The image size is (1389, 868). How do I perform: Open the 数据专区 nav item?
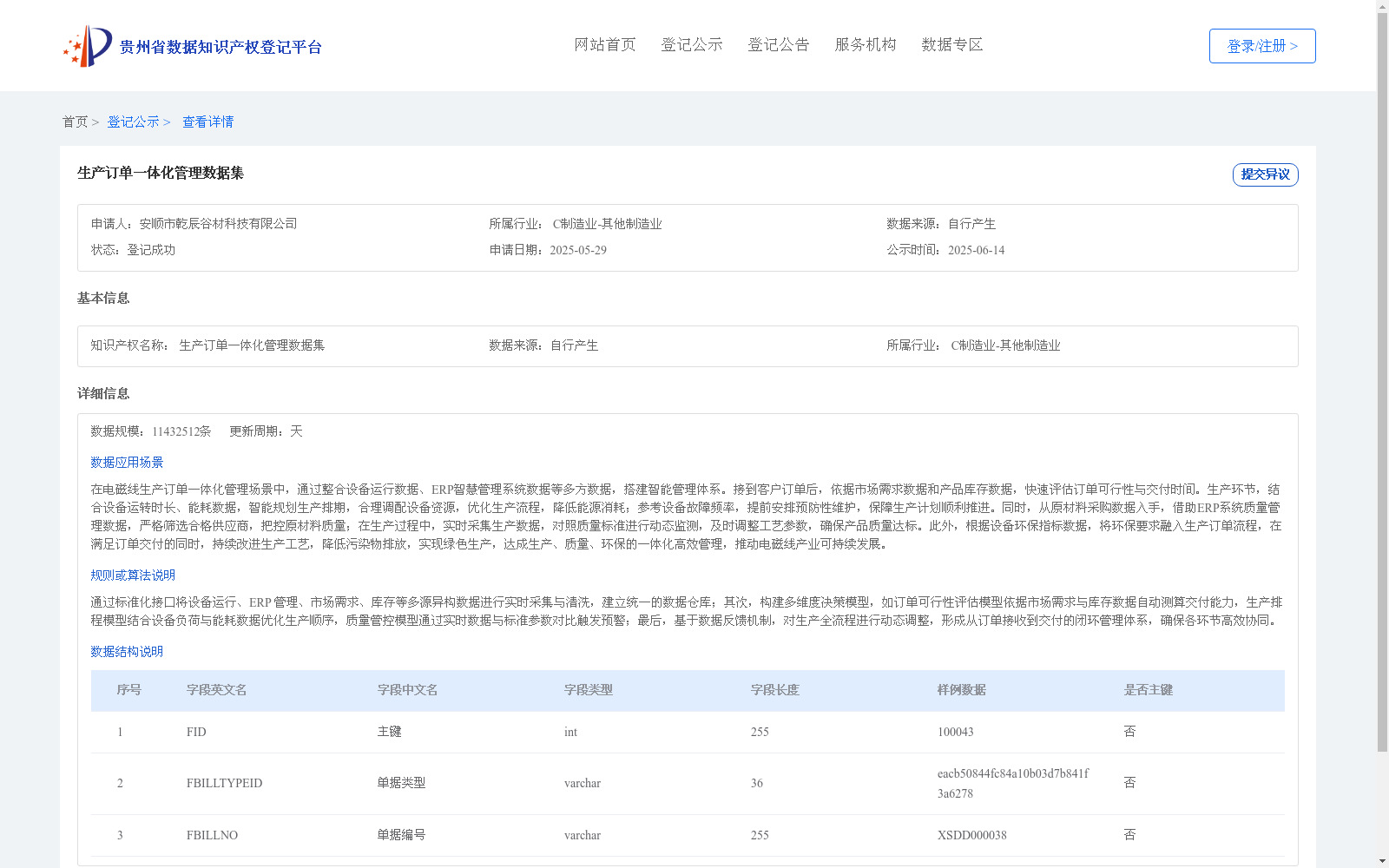click(x=952, y=45)
